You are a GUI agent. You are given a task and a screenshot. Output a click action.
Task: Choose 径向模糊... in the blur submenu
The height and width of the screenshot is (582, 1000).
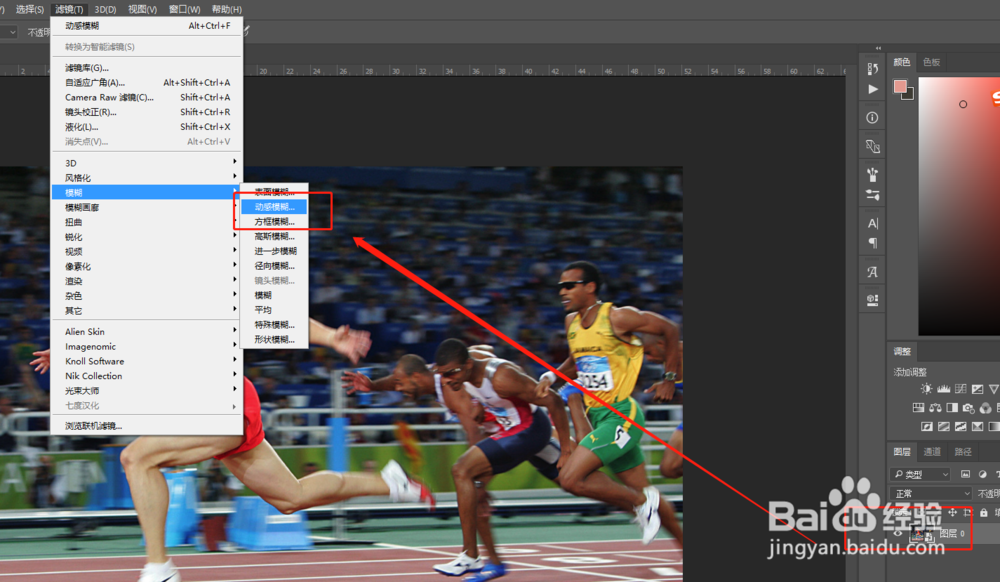click(274, 266)
